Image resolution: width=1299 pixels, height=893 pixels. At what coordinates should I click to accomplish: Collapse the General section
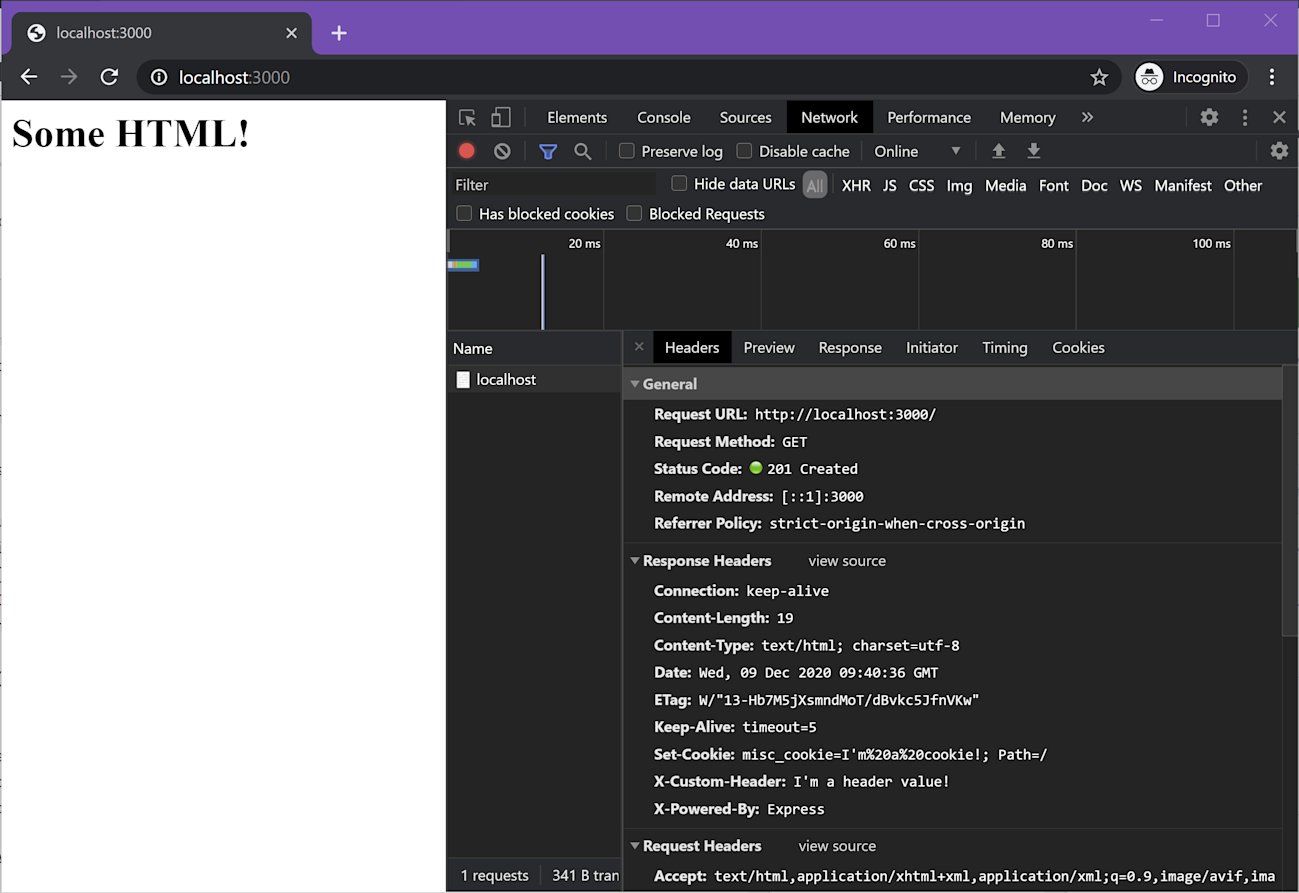[x=636, y=384]
